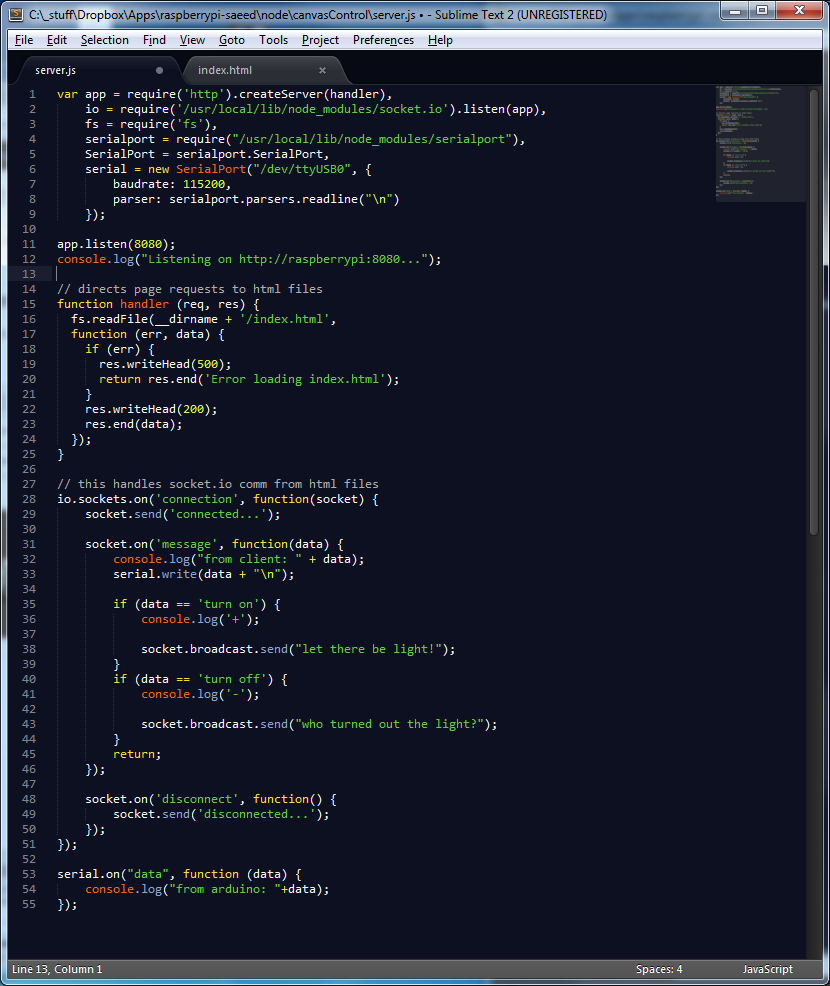
Task: Click res.writeHead(200) line
Action: (x=151, y=409)
